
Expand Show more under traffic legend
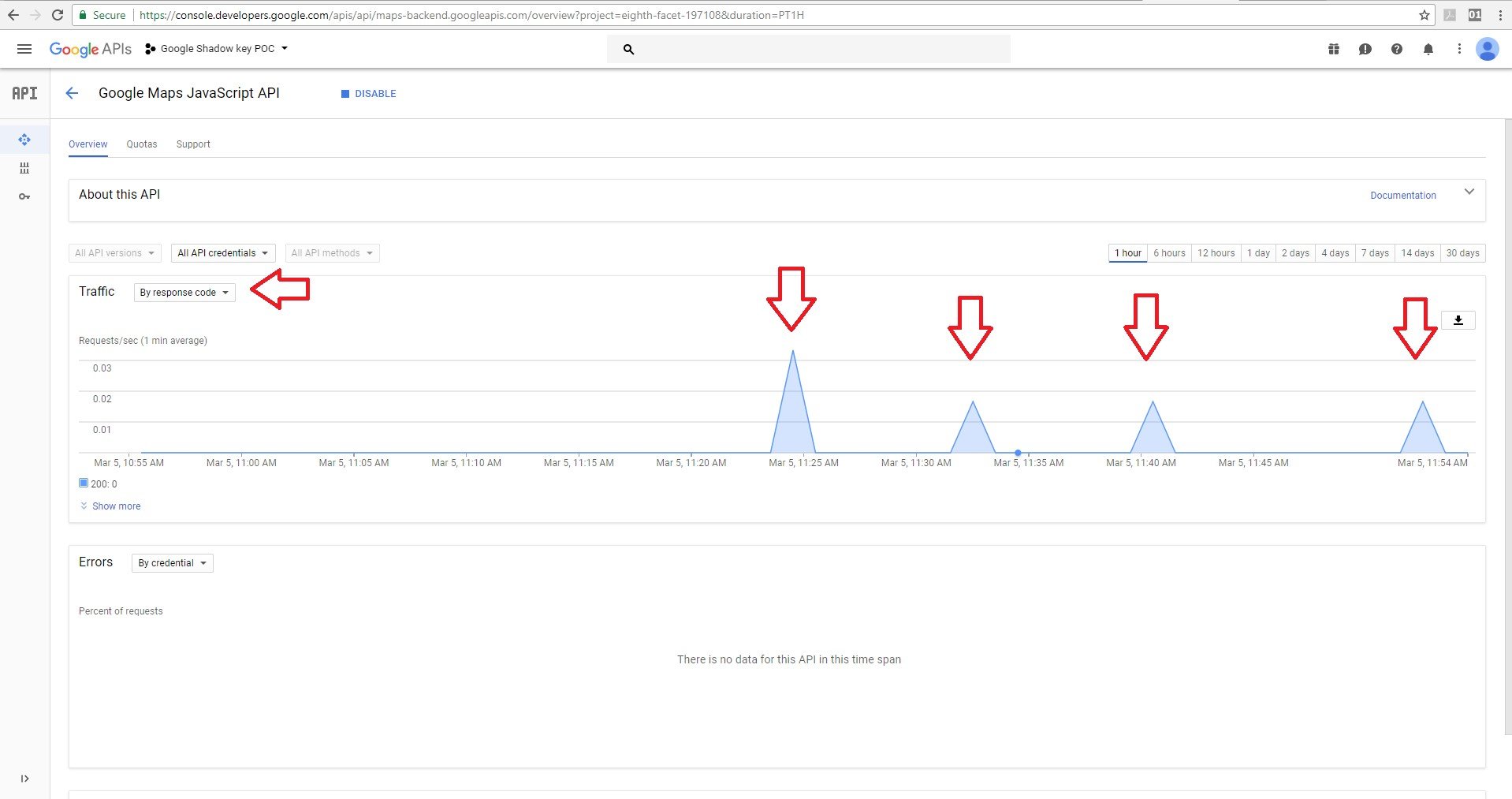110,506
